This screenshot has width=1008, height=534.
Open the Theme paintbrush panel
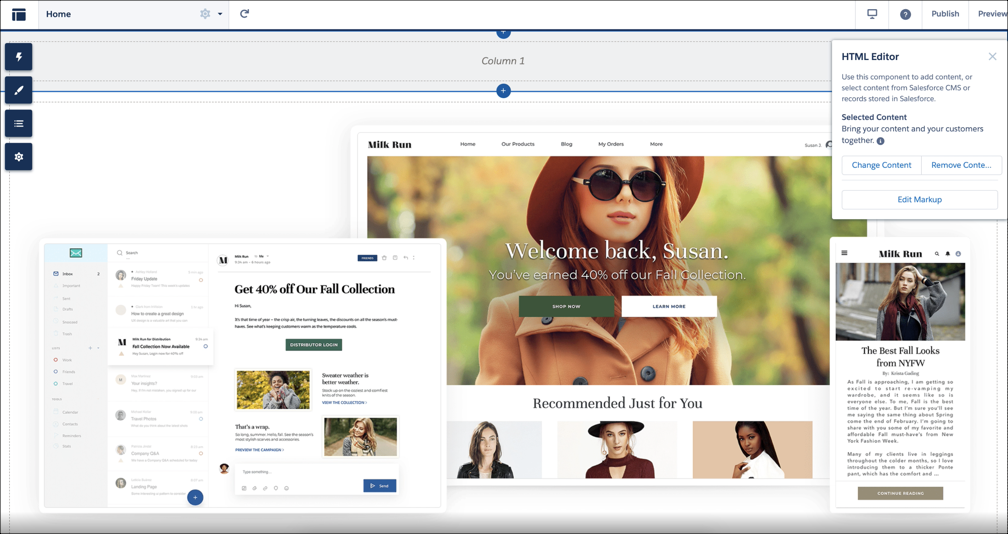click(18, 90)
